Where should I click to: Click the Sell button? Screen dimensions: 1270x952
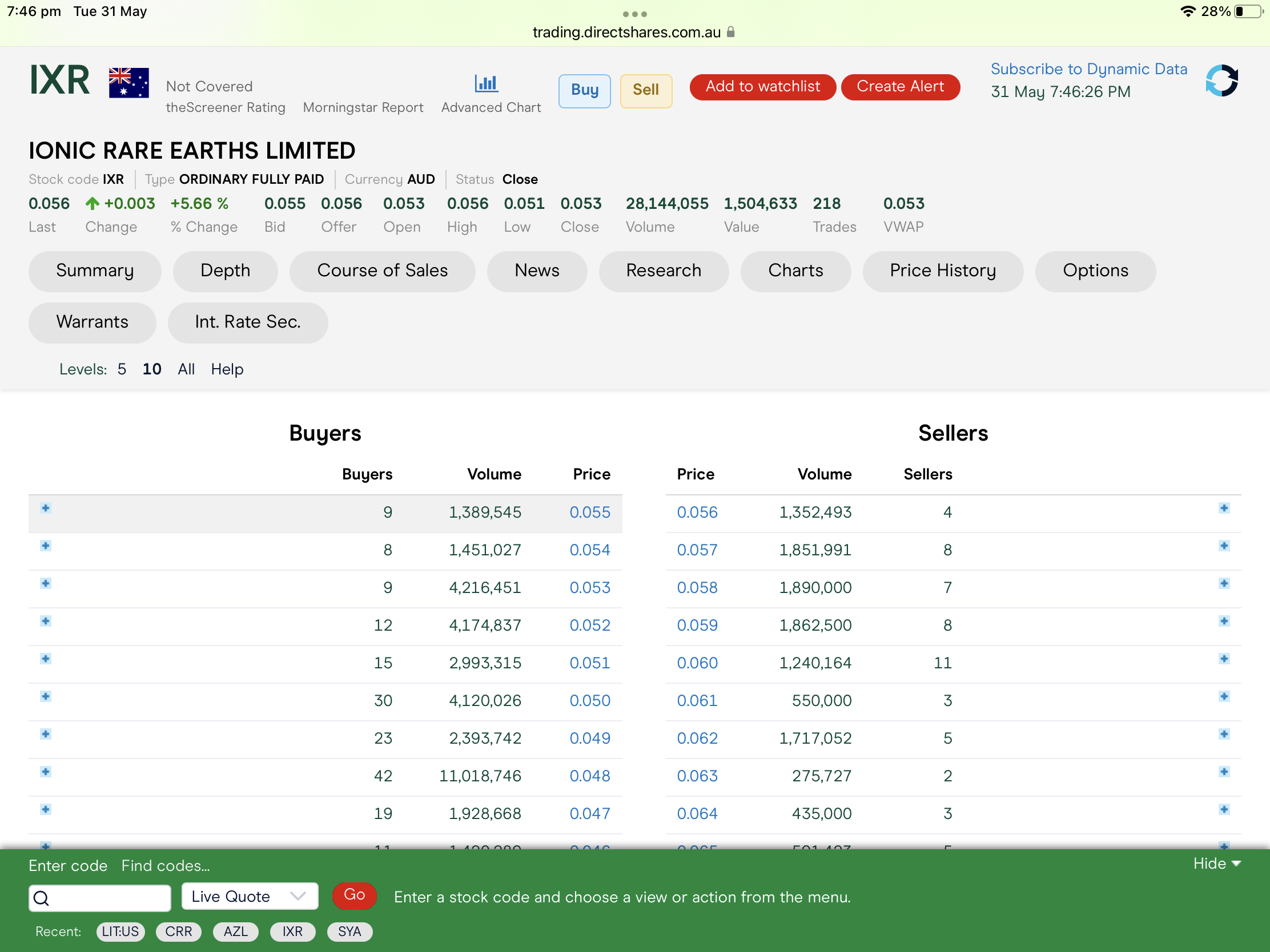646,91
